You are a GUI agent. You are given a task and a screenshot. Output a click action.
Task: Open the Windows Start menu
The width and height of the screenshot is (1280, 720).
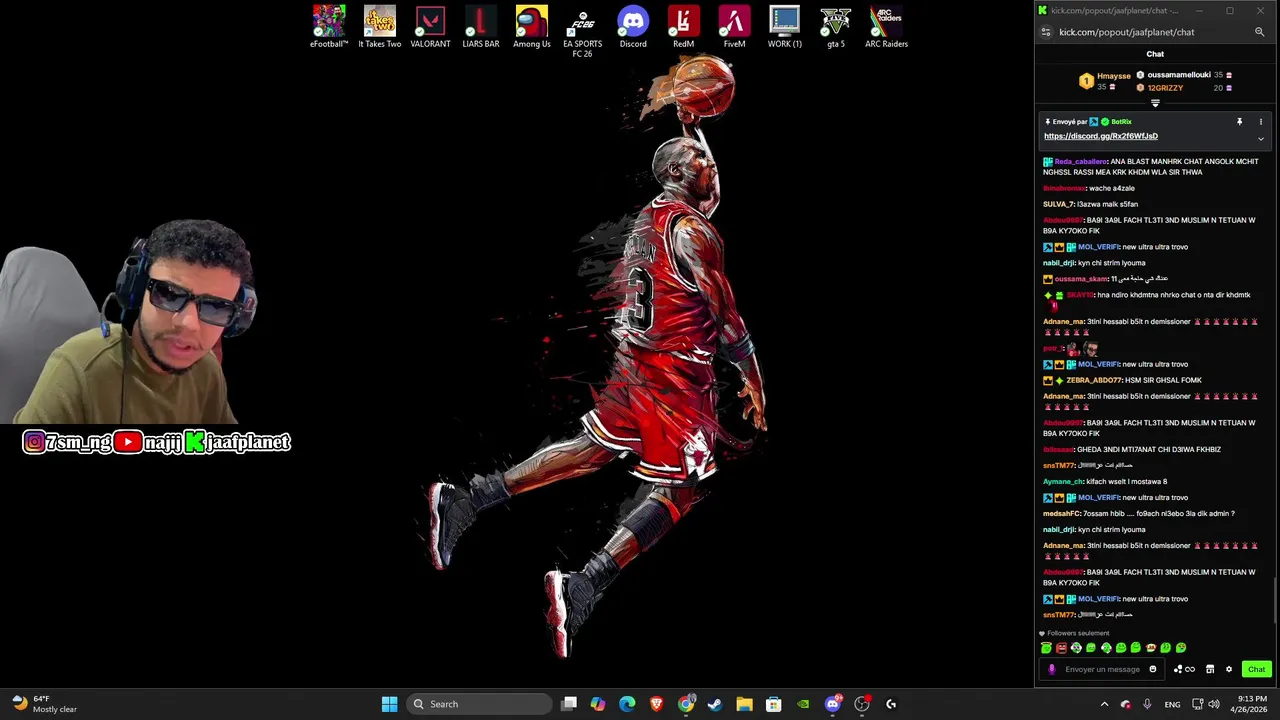pos(390,704)
